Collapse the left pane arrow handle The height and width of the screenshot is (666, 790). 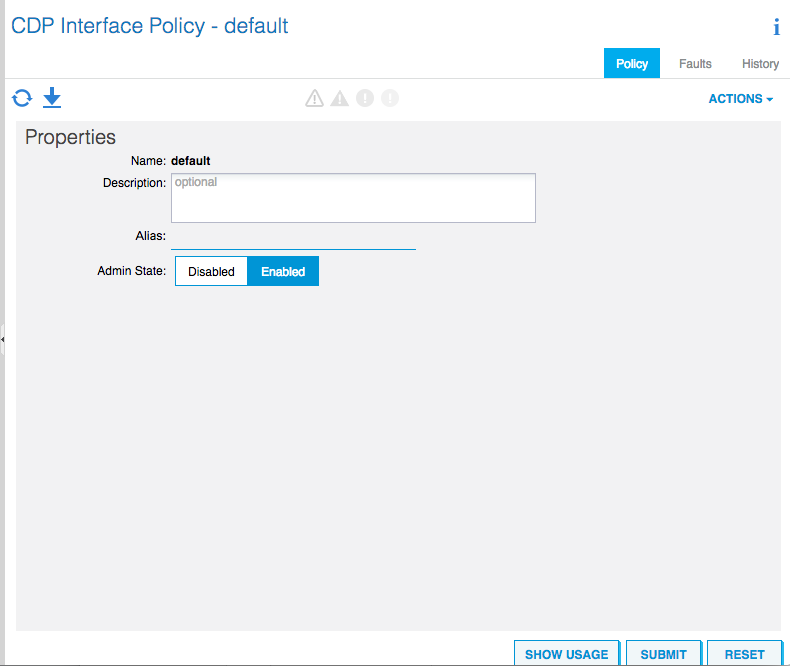point(3,340)
